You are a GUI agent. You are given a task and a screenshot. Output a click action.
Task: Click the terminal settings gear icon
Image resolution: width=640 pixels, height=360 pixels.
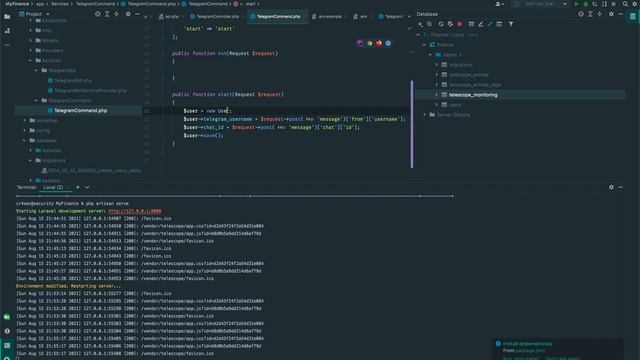pyautogui.click(x=611, y=187)
